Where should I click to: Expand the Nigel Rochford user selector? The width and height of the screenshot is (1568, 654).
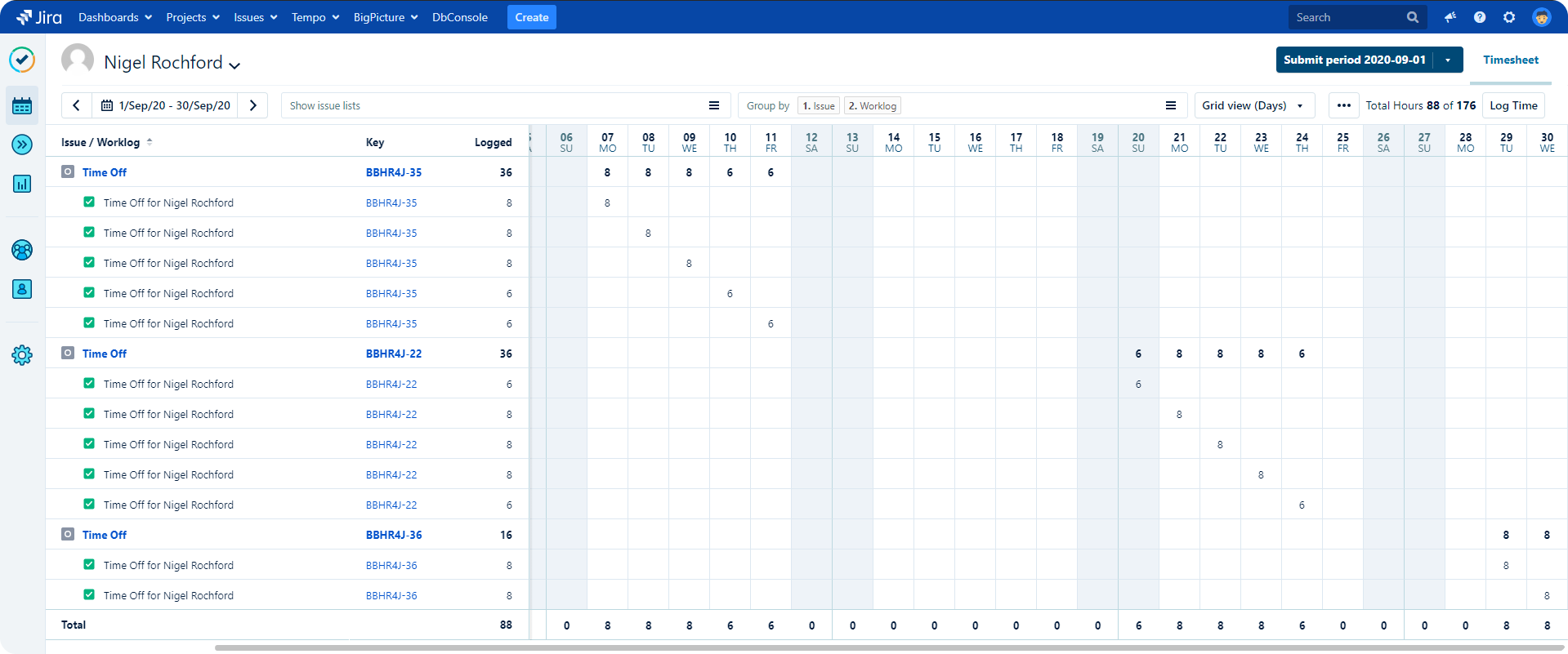tap(234, 65)
